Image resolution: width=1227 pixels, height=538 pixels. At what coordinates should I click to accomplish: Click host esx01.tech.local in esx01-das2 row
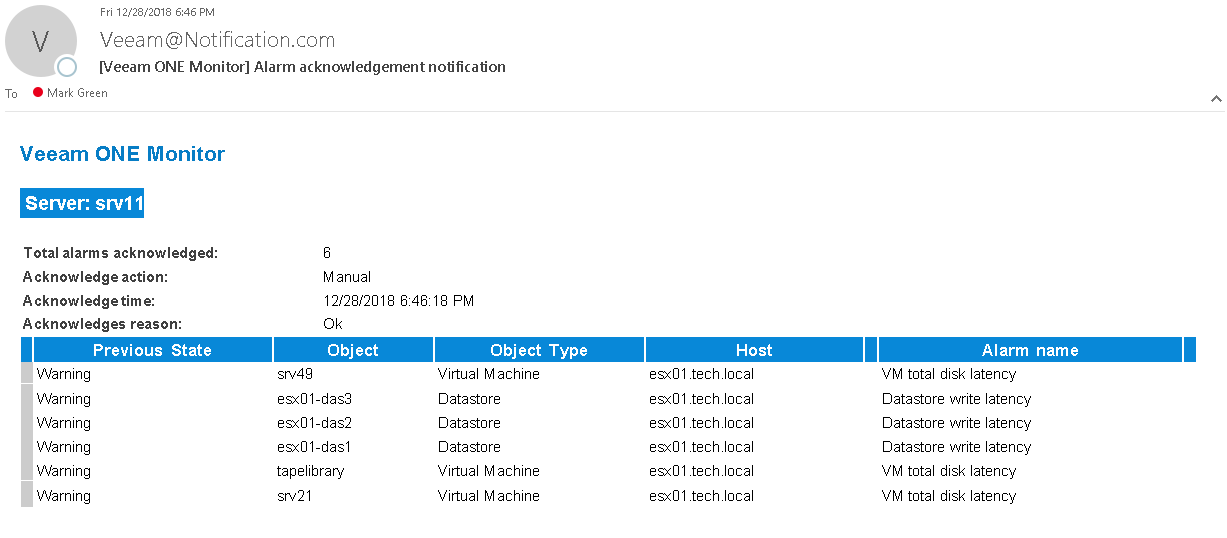pos(701,423)
